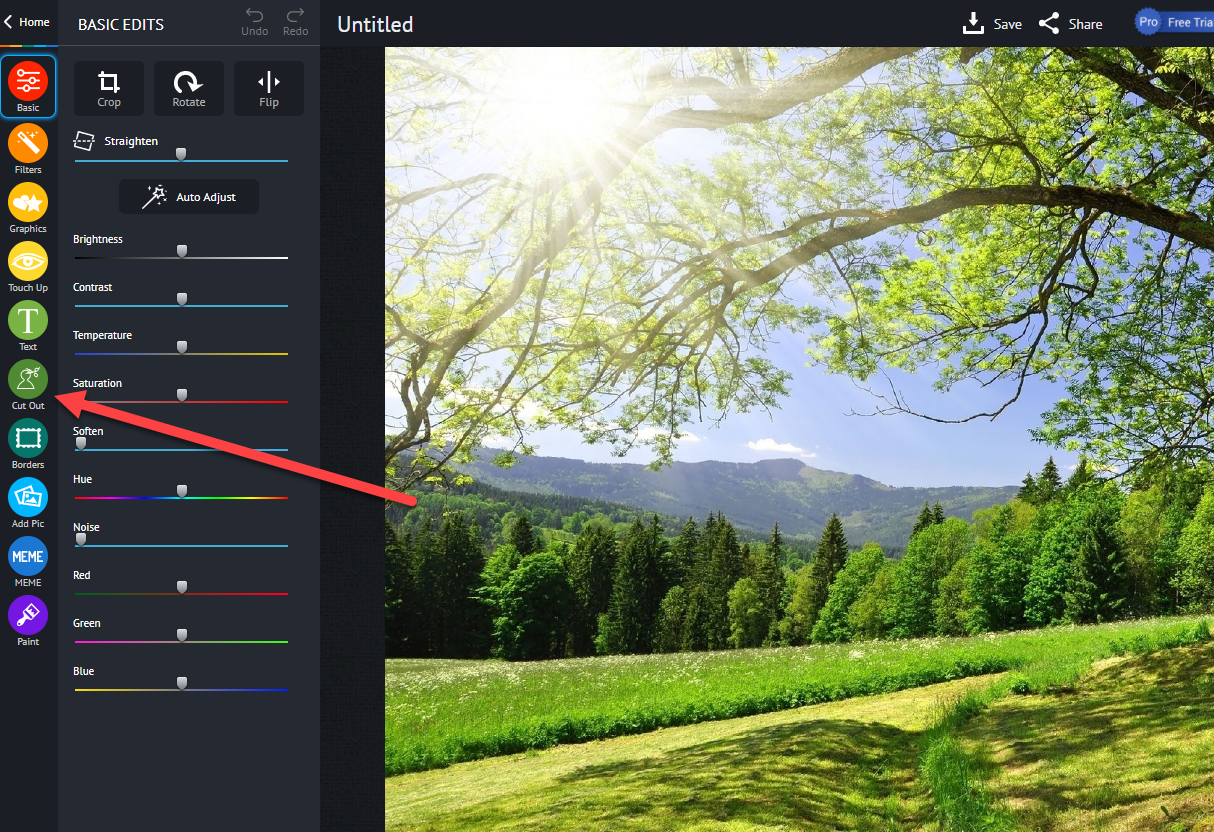Click the Flip button
The width and height of the screenshot is (1214, 832).
pos(269,89)
